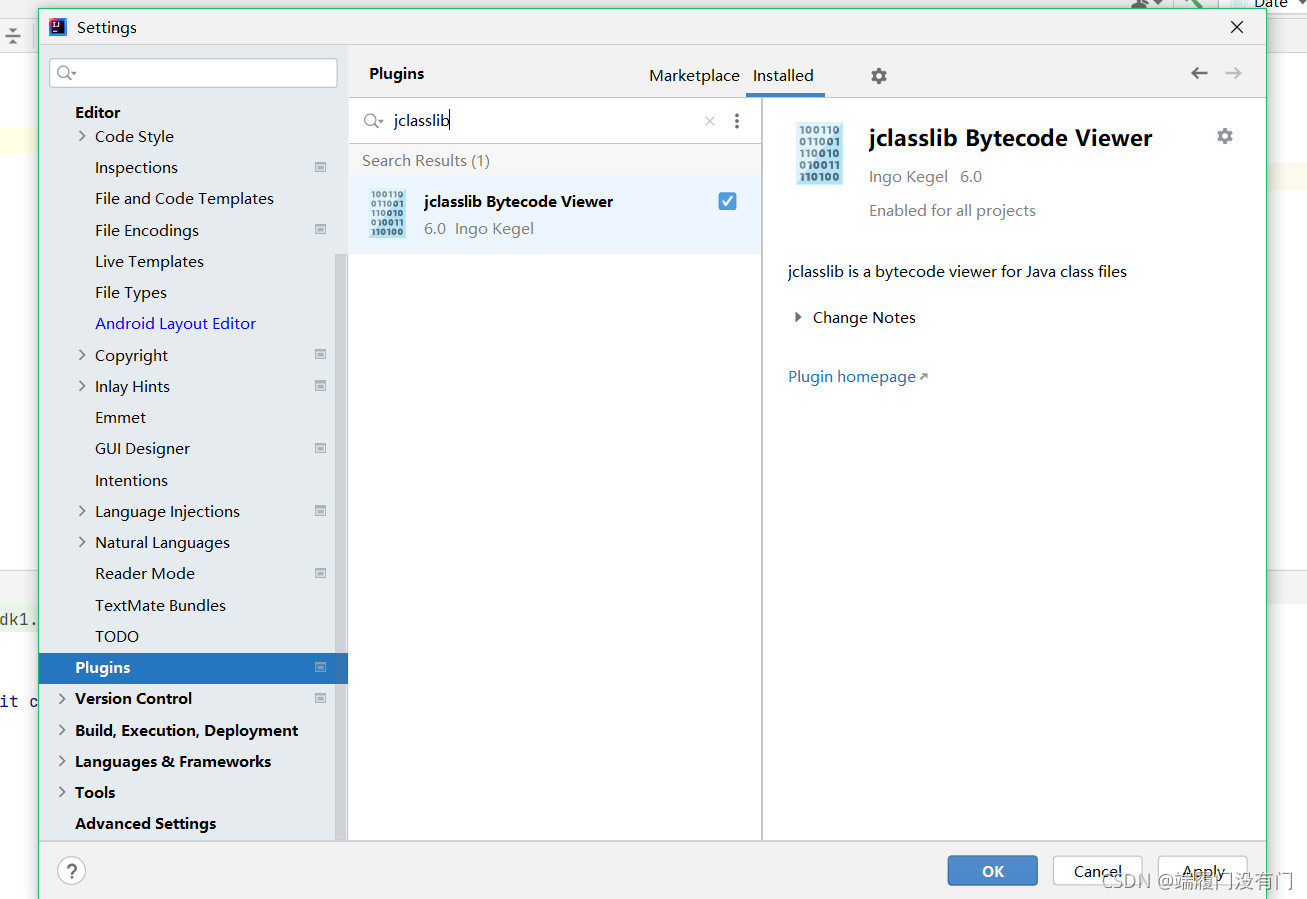The height and width of the screenshot is (899, 1307).
Task: Click the Ingo Kegel vendor name in details
Action: 908,176
